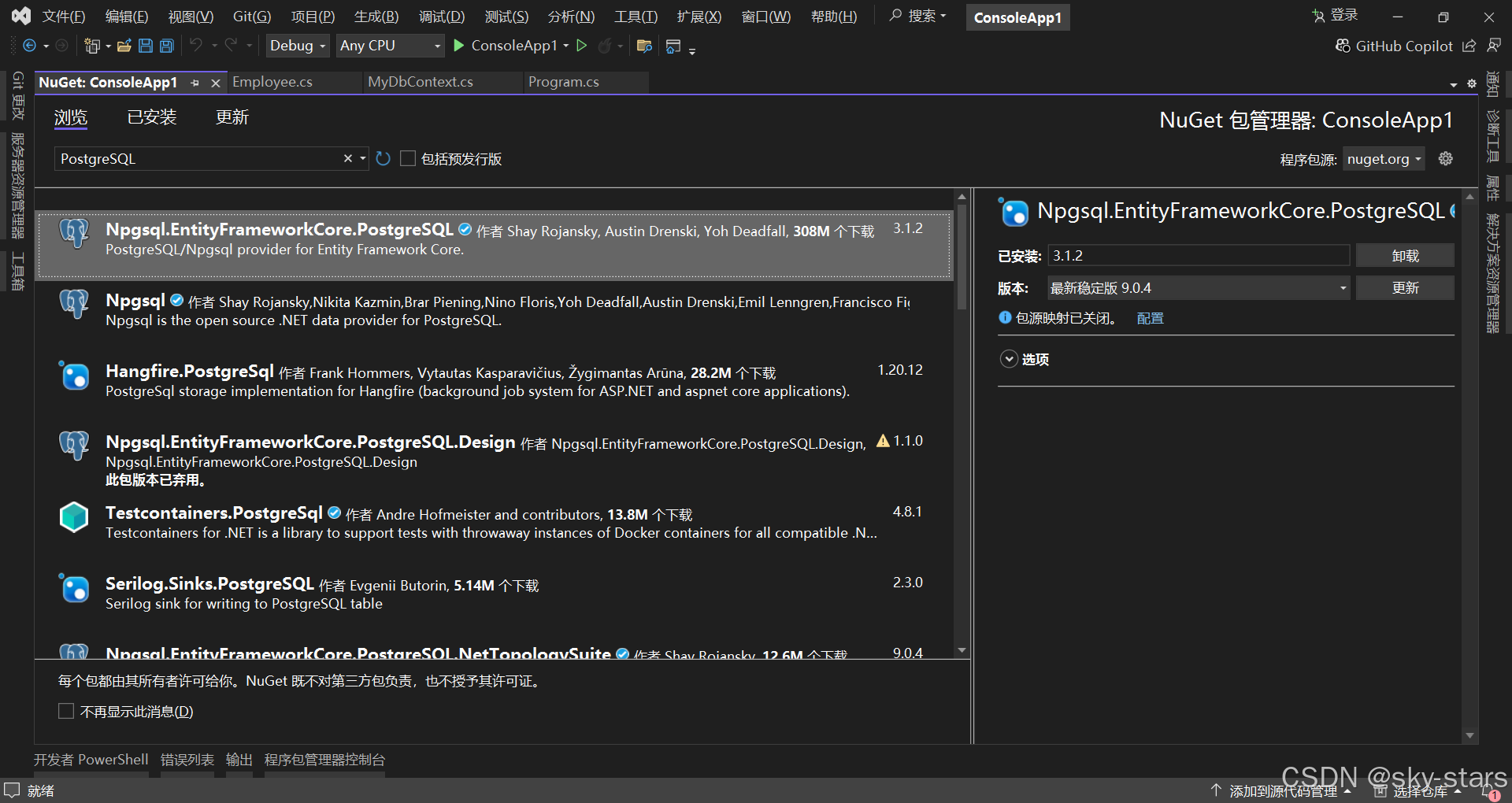Click the New Project toolbar icon
The width and height of the screenshot is (1512, 803).
point(92,46)
